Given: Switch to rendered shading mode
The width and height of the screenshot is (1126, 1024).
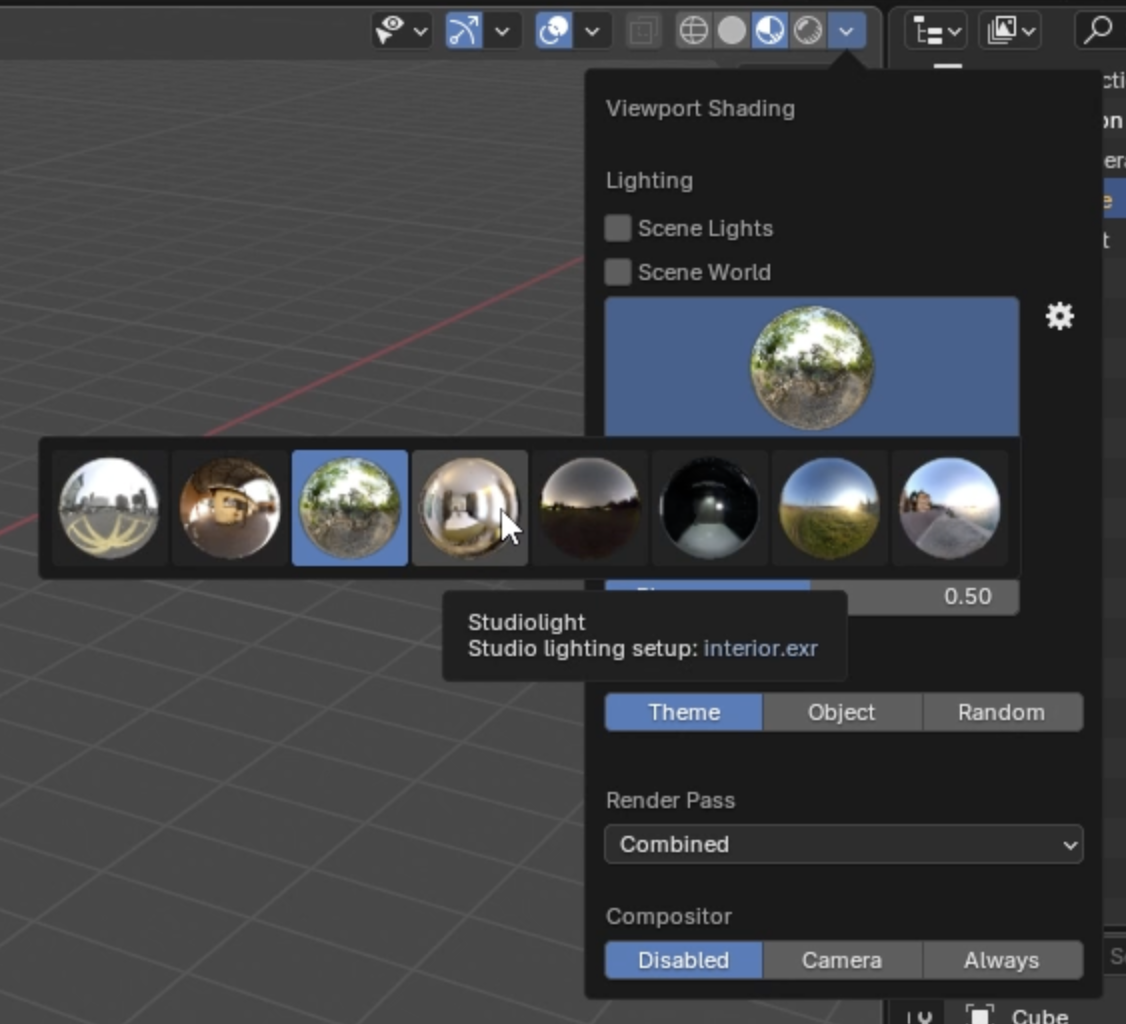Looking at the screenshot, I should [x=808, y=31].
